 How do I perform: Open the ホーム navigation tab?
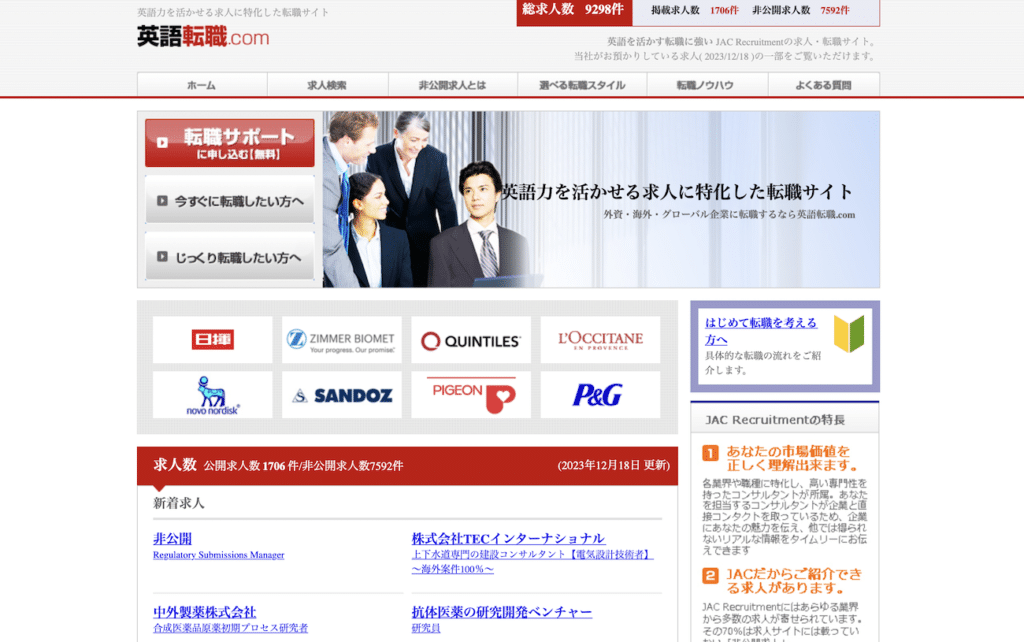click(202, 85)
